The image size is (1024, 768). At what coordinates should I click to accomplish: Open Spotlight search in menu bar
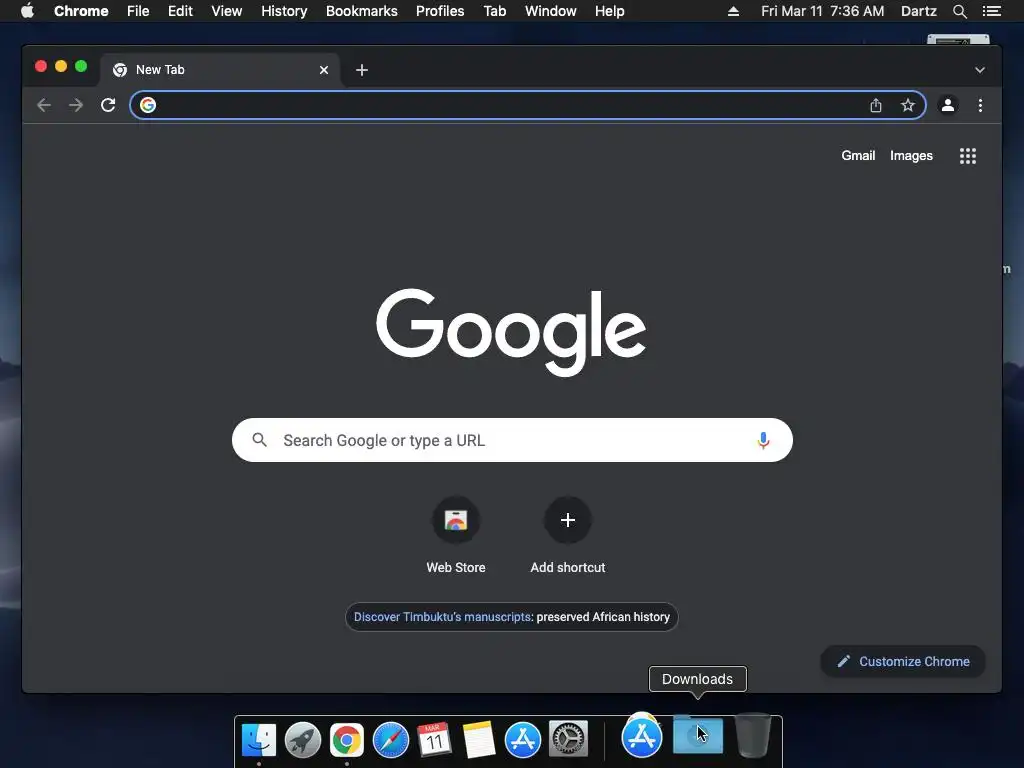click(959, 11)
